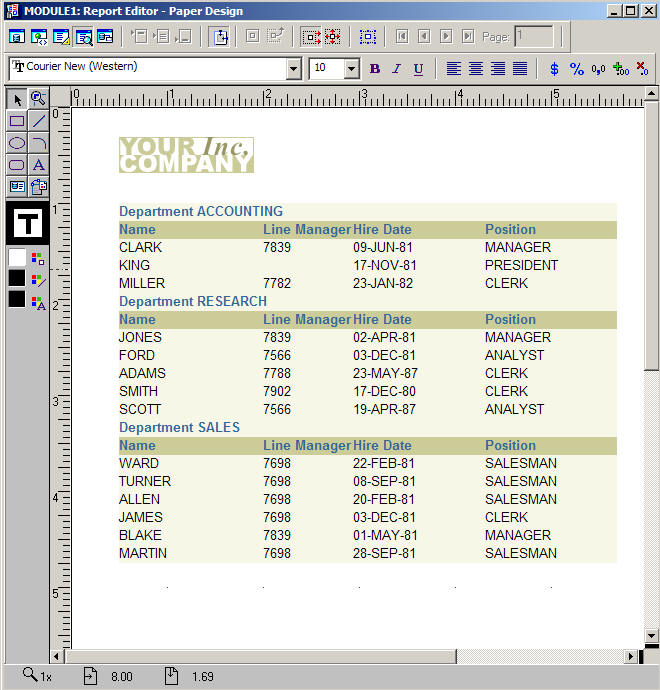Open the font name dropdown
Screen dimensions: 660x690
click(293, 69)
